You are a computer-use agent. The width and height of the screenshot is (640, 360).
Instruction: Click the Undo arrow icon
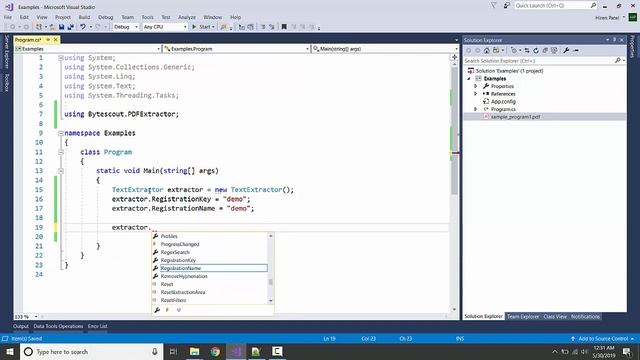83,27
